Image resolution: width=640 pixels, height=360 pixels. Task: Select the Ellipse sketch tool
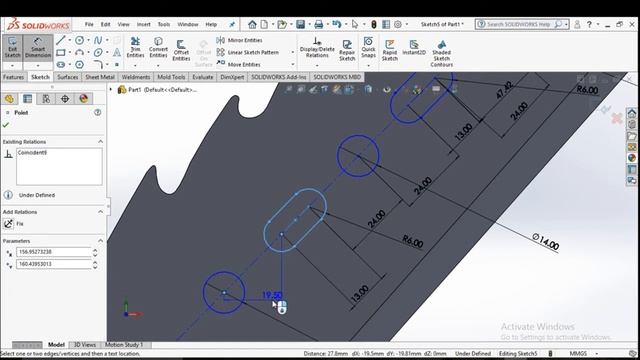click(98, 52)
